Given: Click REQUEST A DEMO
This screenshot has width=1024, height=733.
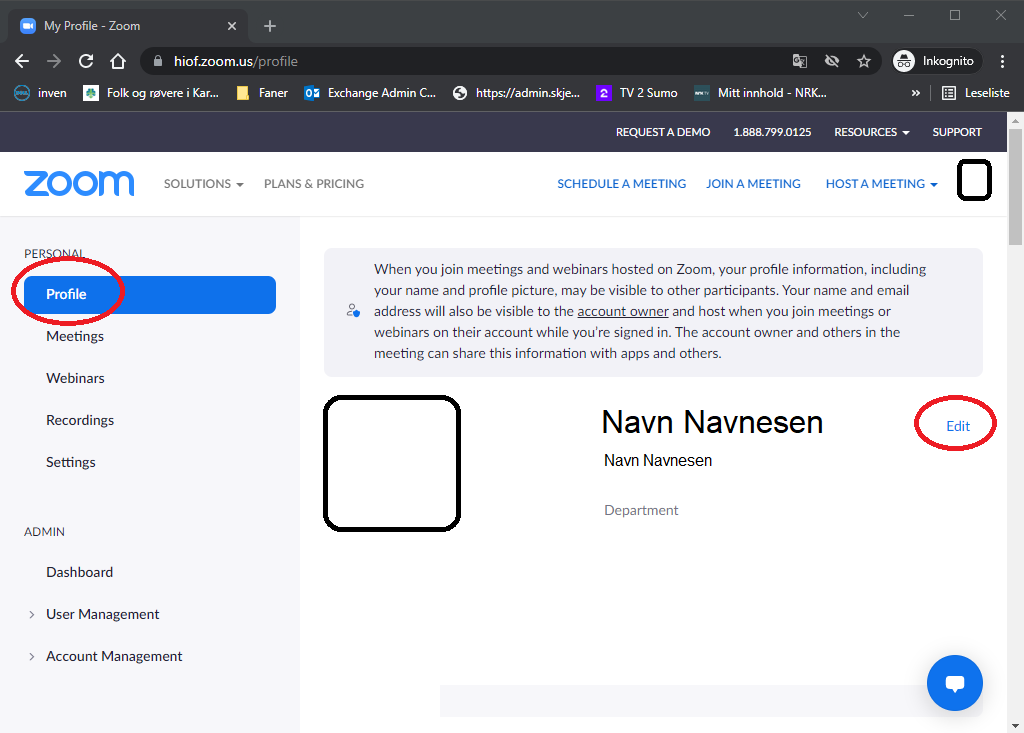Looking at the screenshot, I should 663,132.
